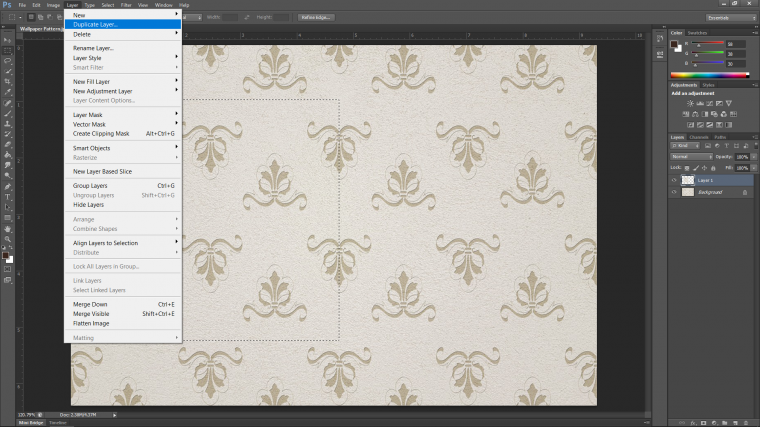This screenshot has width=760, height=427.
Task: Hide the Background layer eye icon
Action: [x=674, y=192]
